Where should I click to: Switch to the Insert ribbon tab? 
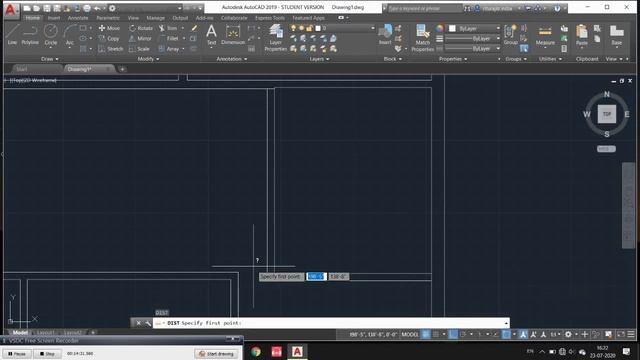[x=53, y=18]
